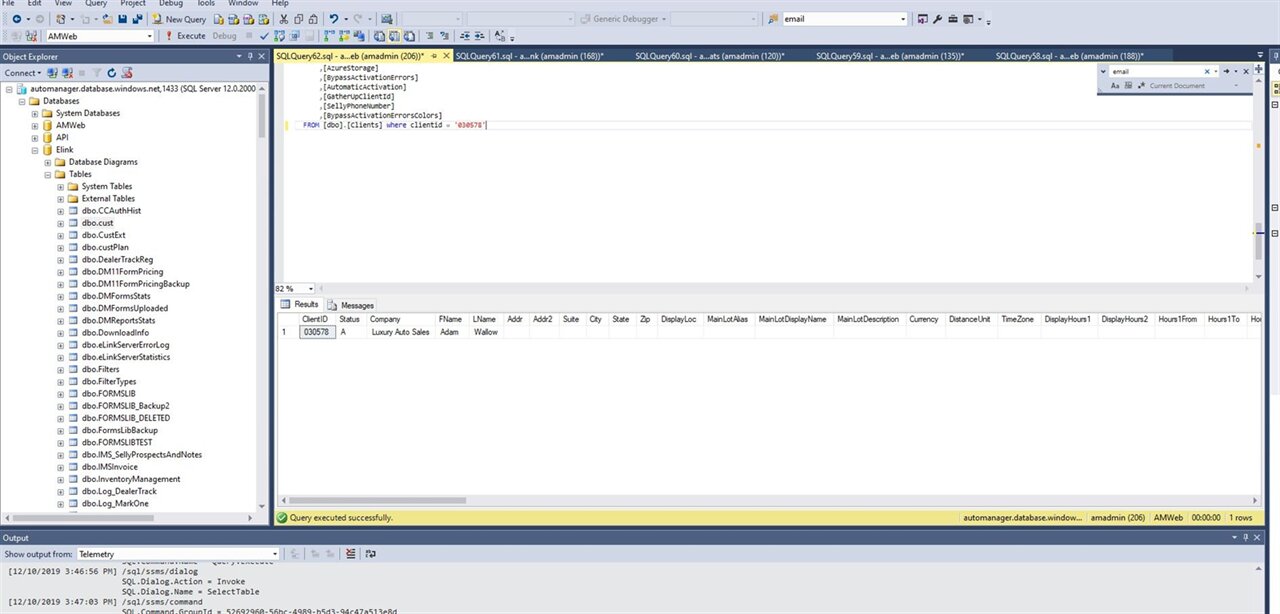The image size is (1280, 614).
Task: Toggle word wrap in Output panel
Action: [x=371, y=554]
